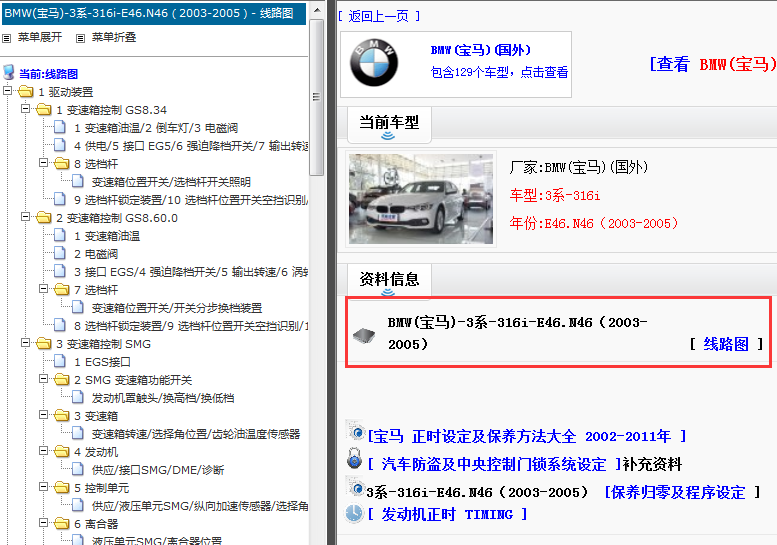The height and width of the screenshot is (545, 777).
Task: Click folder icon of 变速箱控制 GS8.34
Action: 44,109
